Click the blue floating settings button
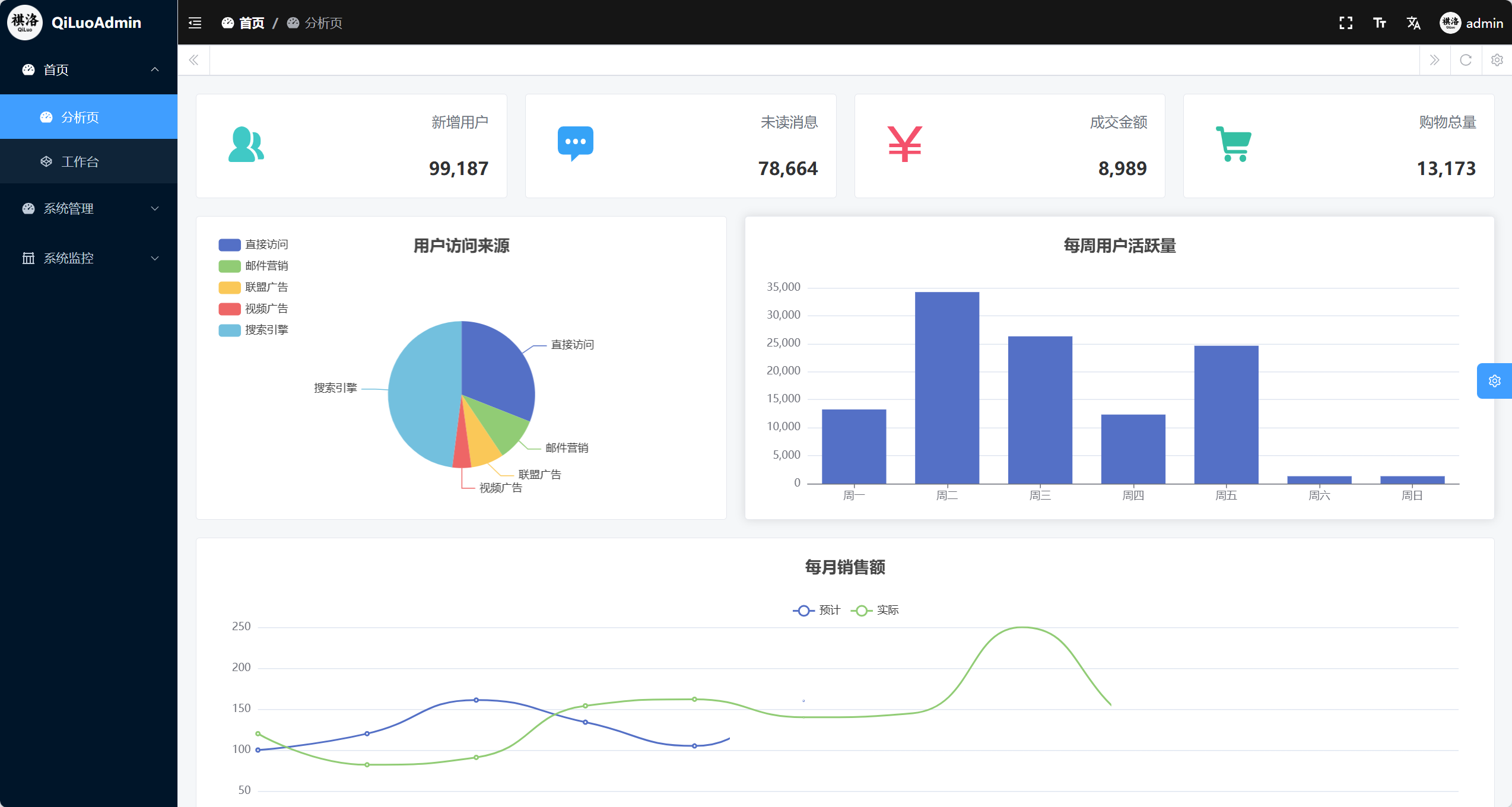Viewport: 1512px width, 807px height. pyautogui.click(x=1494, y=381)
